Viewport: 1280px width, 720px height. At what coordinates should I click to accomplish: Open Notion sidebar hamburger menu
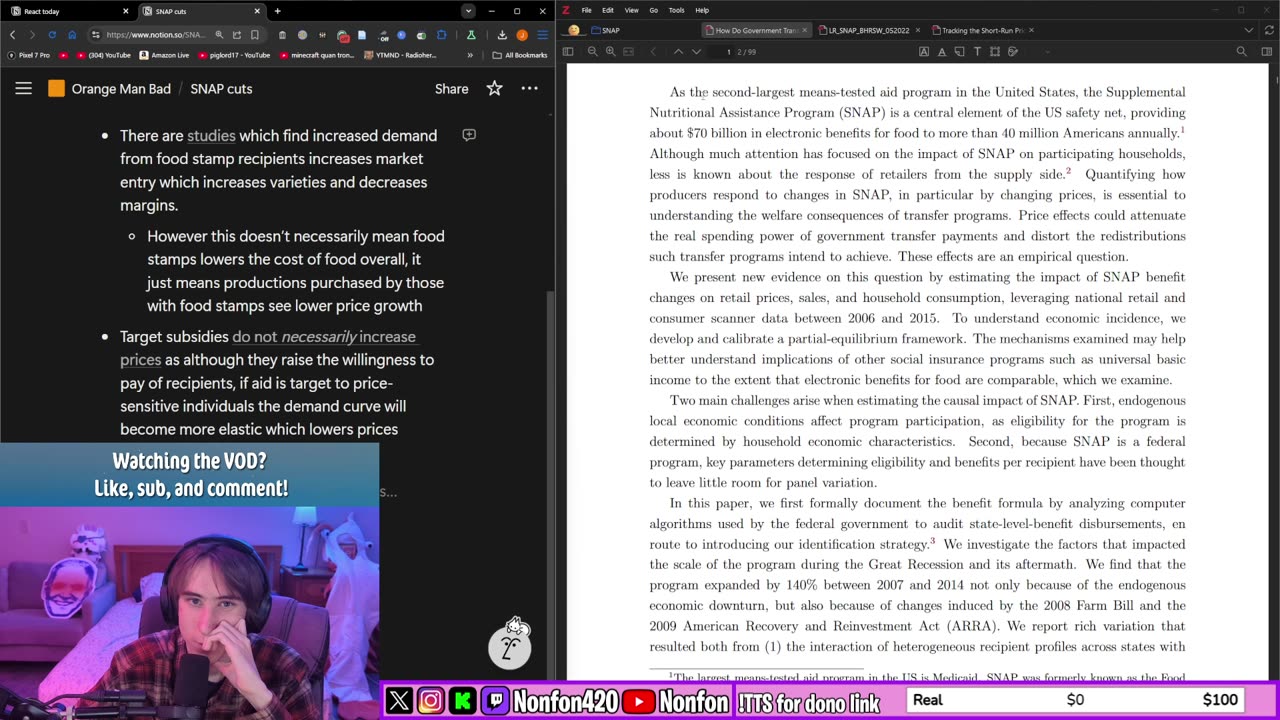coord(23,88)
